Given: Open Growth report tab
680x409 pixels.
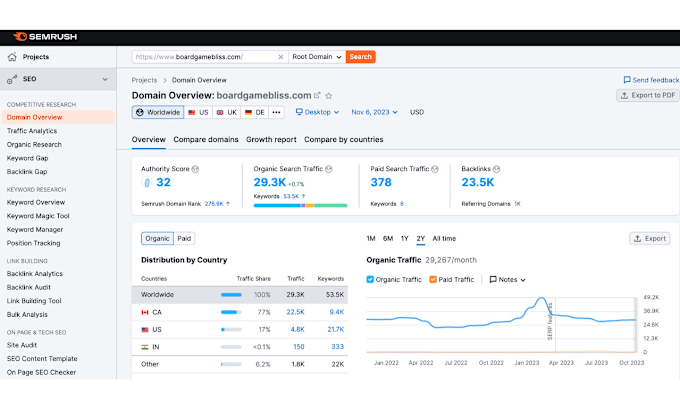Looking at the screenshot, I should pyautogui.click(x=271, y=140).
